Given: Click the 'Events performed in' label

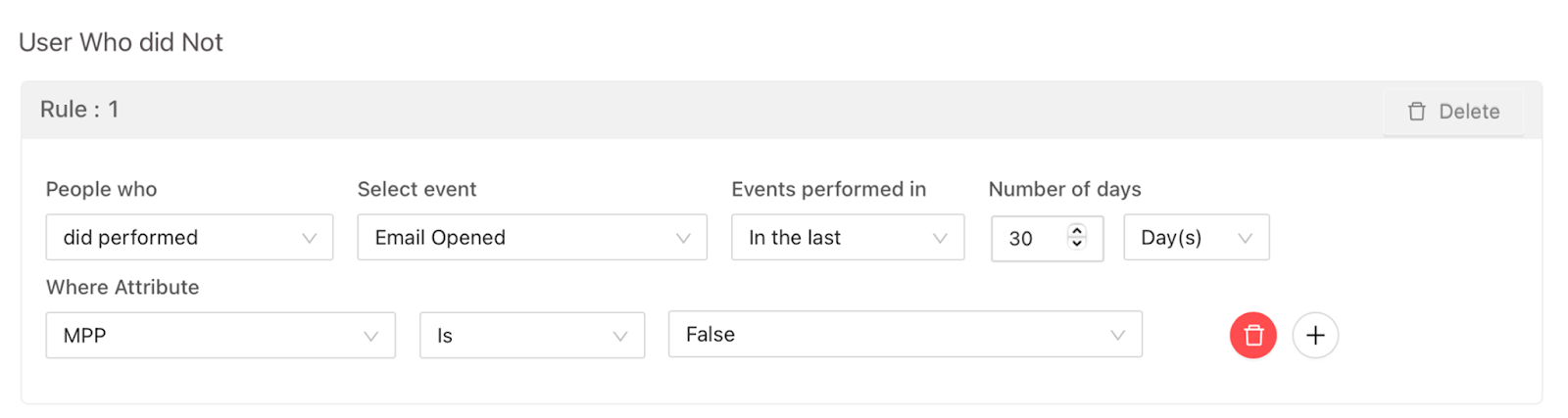Looking at the screenshot, I should (x=828, y=189).
